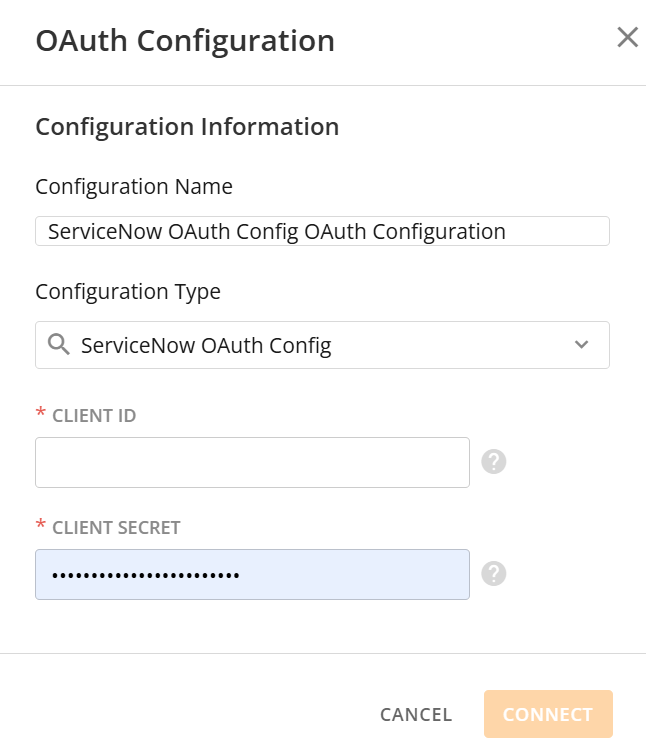Screen dimensions: 646x750
Task: Click the OAuth Configuration dialog title
Action: [185, 41]
